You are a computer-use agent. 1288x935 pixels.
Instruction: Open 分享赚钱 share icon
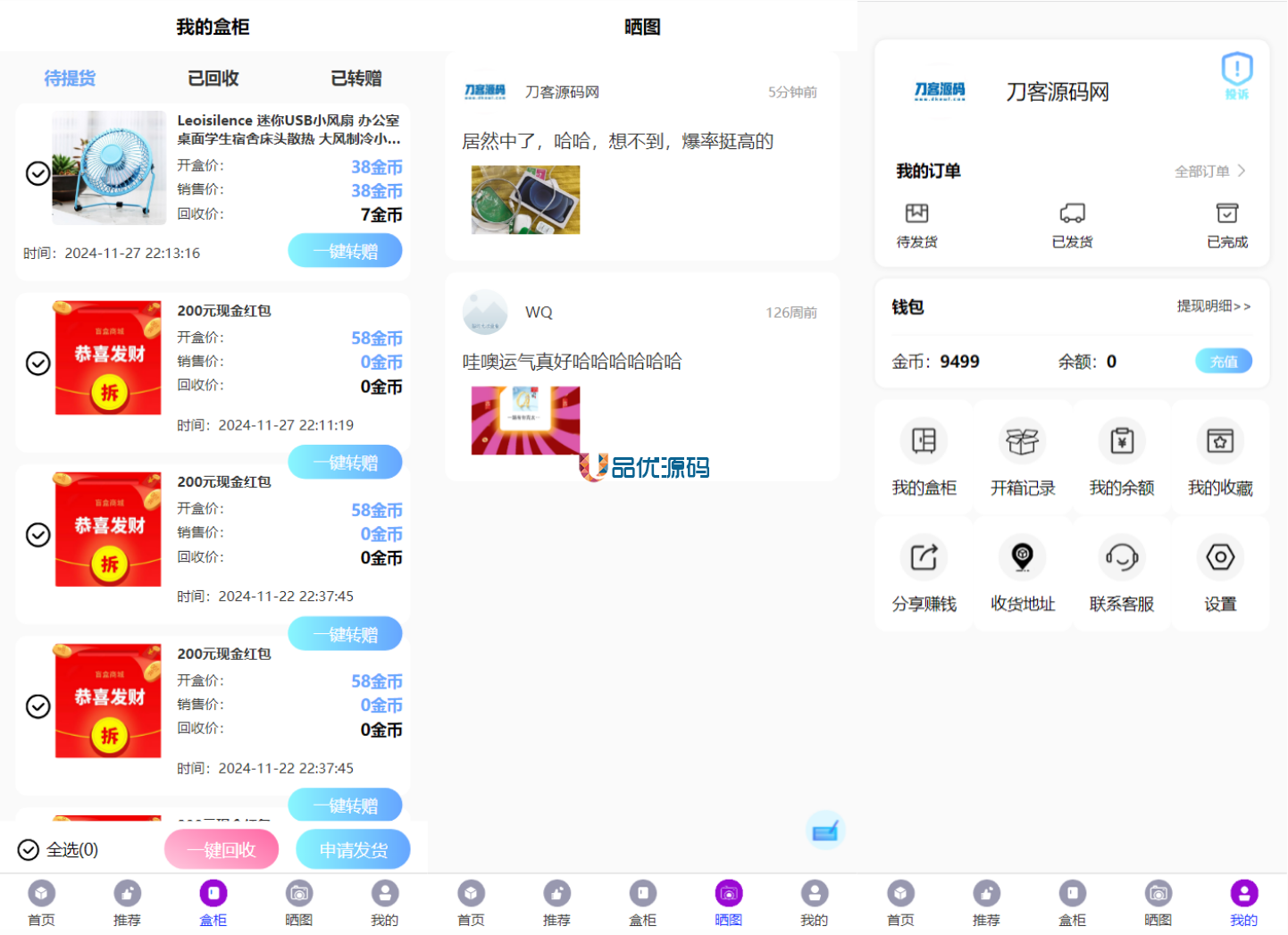(924, 557)
